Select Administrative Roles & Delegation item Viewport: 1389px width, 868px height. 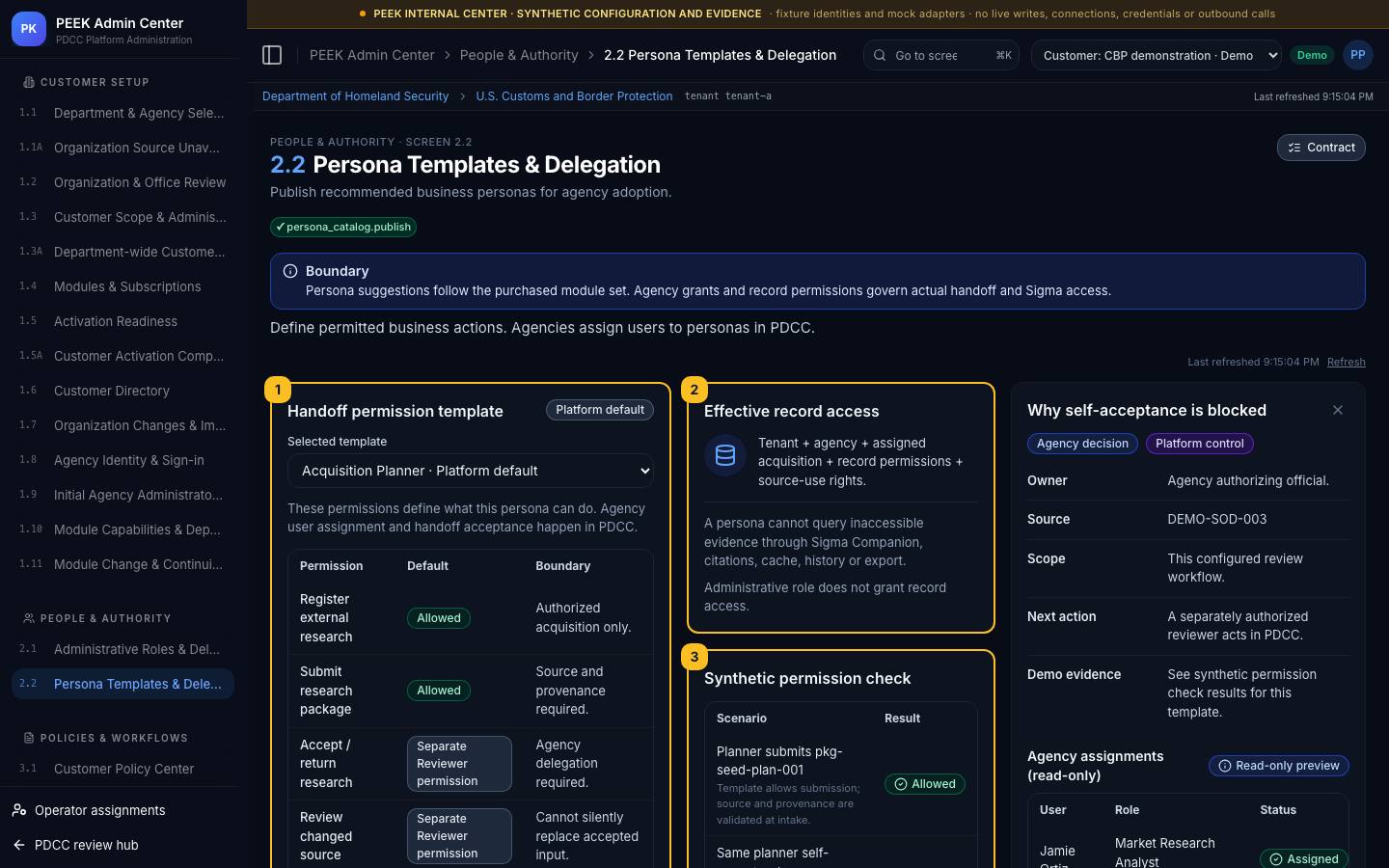coord(123,649)
